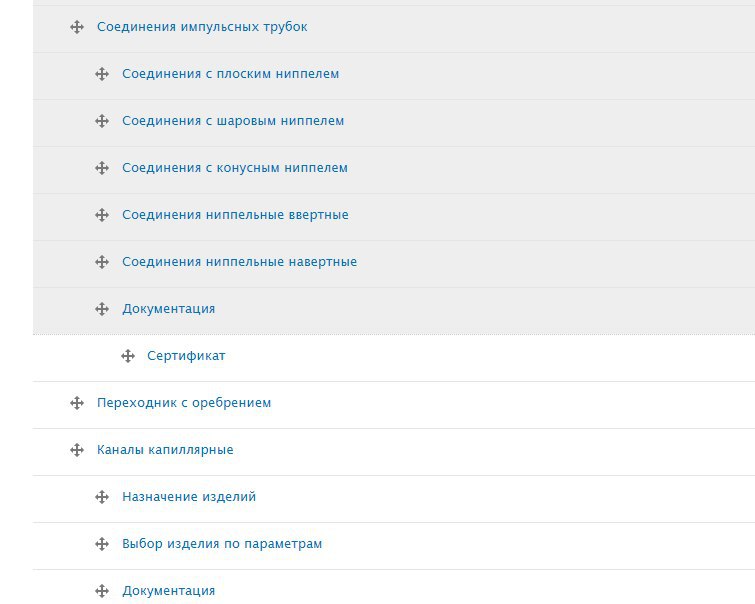Grab drag handle for Соединения ниппельные навертные
Screen dimensions: 755x604
(x=102, y=262)
